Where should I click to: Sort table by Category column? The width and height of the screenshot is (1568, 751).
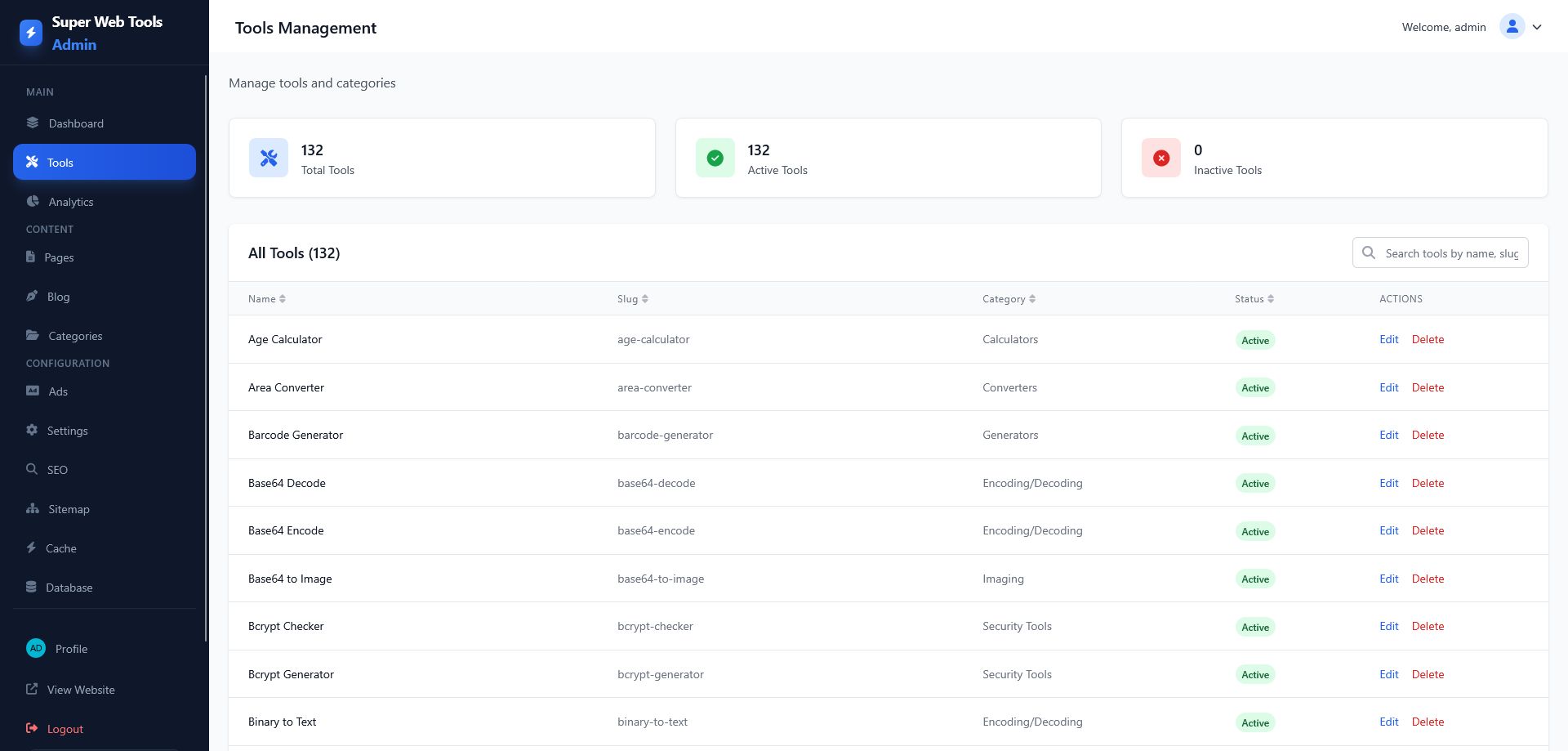1009,299
